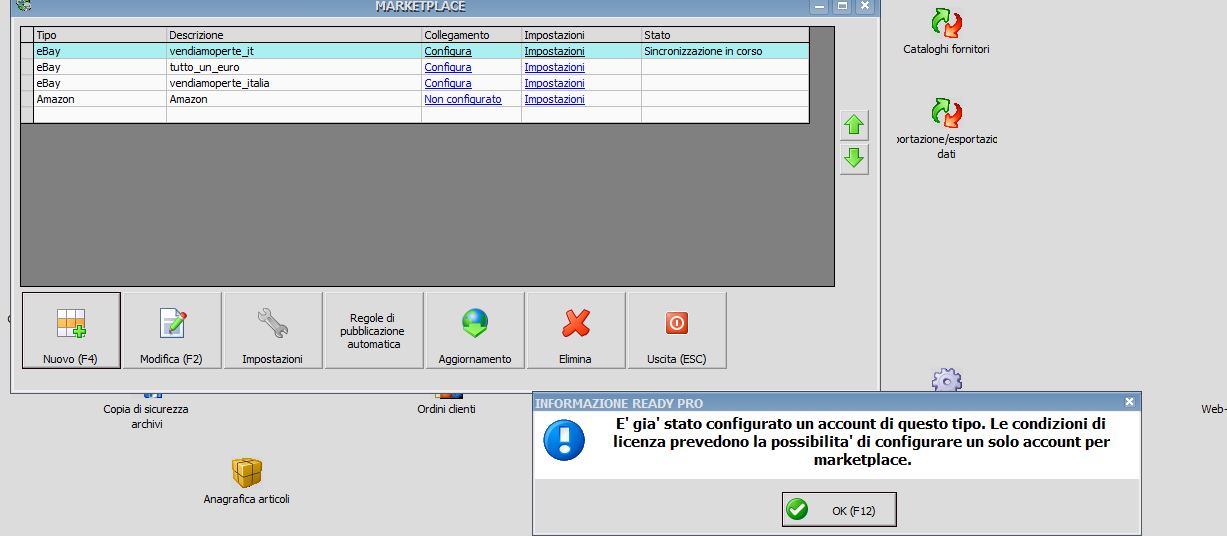Viewport: 1227px width, 536px height.
Task: Move row up with green up arrow
Action: (854, 126)
